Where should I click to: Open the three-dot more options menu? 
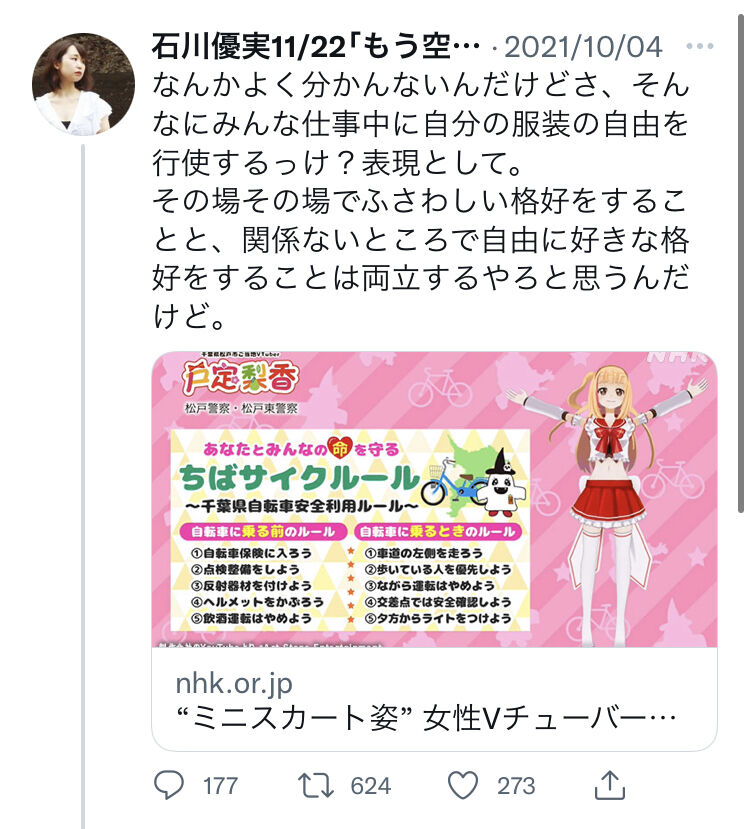700,47
